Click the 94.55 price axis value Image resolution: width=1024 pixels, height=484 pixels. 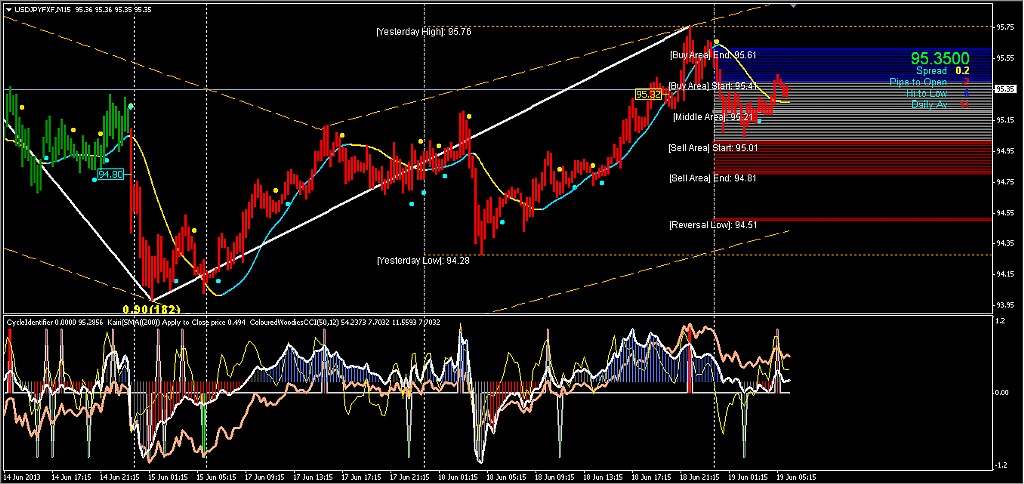pyautogui.click(x=1006, y=213)
